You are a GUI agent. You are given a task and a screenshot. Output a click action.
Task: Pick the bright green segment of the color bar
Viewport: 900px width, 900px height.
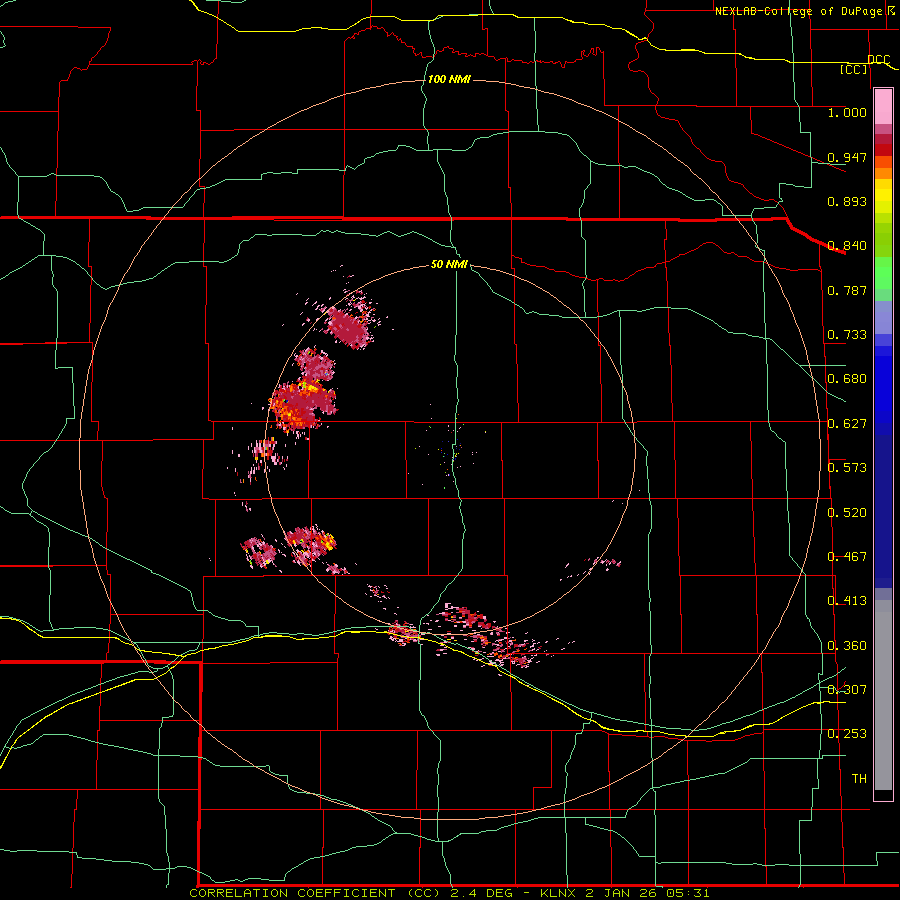click(883, 273)
